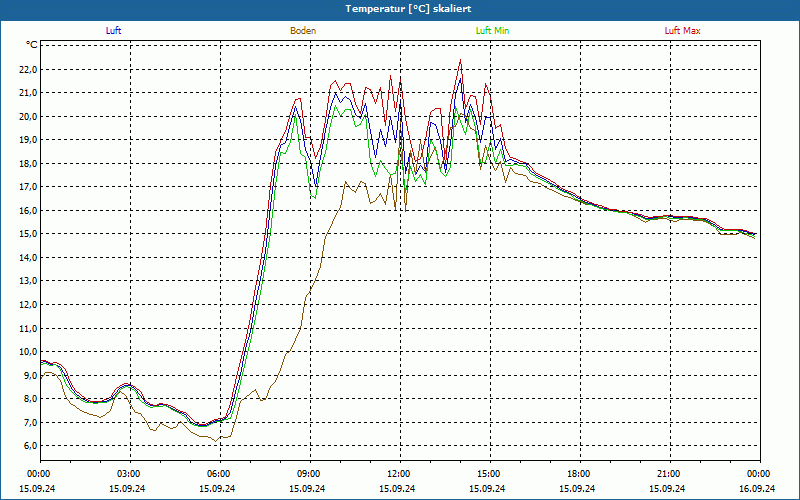Click the 18,0 y-axis value
This screenshot has height=500, width=800.
[28, 164]
